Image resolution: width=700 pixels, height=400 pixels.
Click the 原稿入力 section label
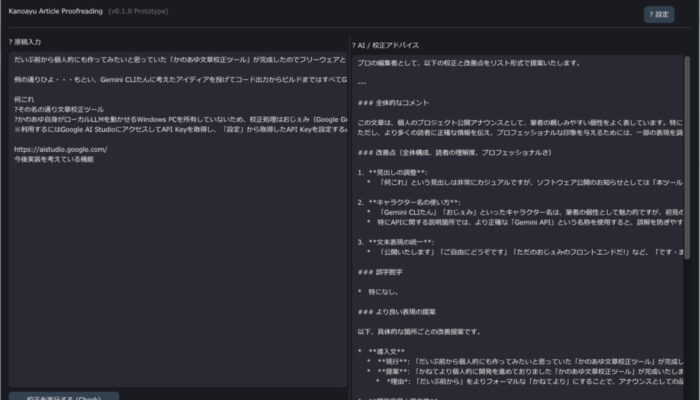pyautogui.click(x=25, y=42)
